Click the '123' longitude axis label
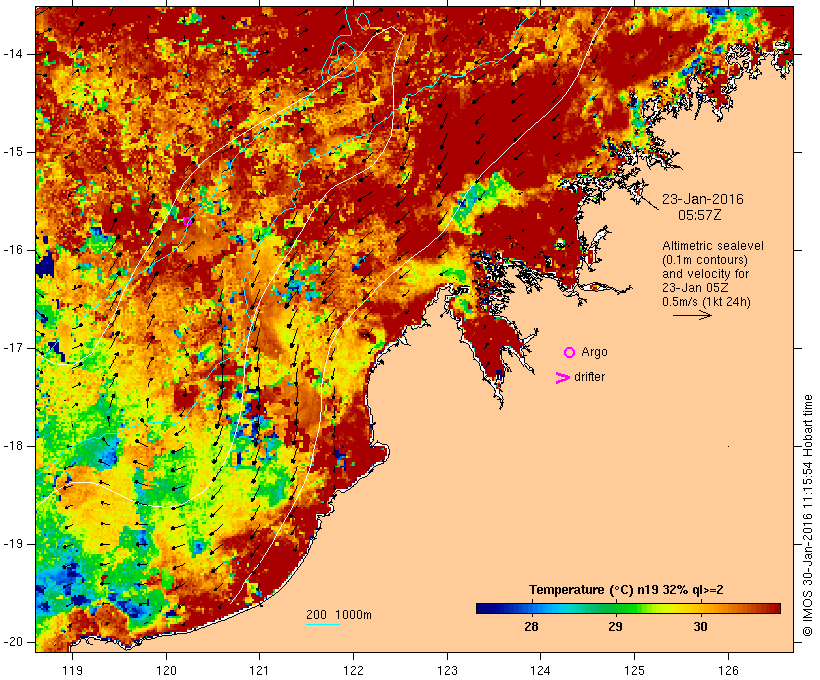This screenshot has height=680, width=820. [447, 671]
